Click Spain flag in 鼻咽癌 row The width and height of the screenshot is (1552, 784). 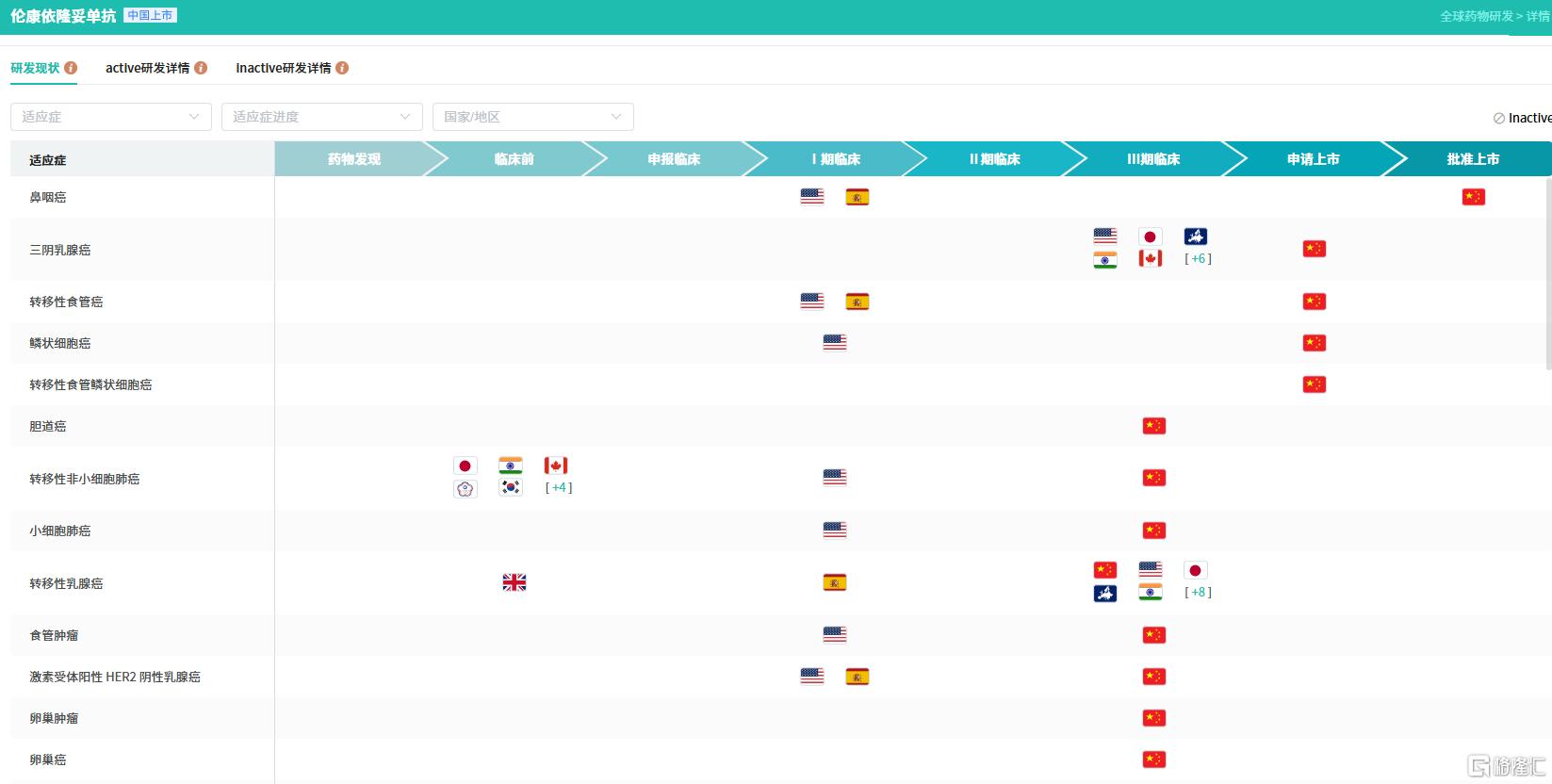point(858,197)
